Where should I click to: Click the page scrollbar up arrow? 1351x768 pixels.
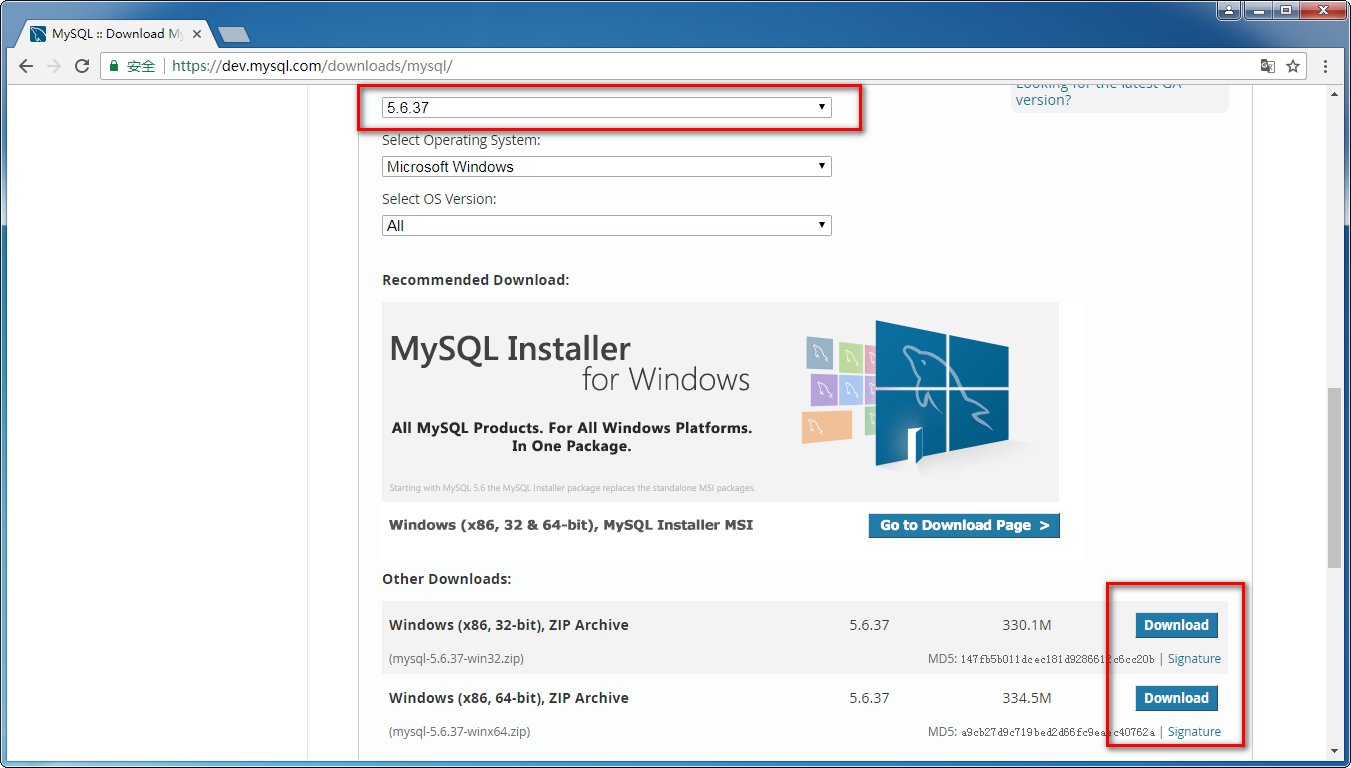tap(1334, 94)
